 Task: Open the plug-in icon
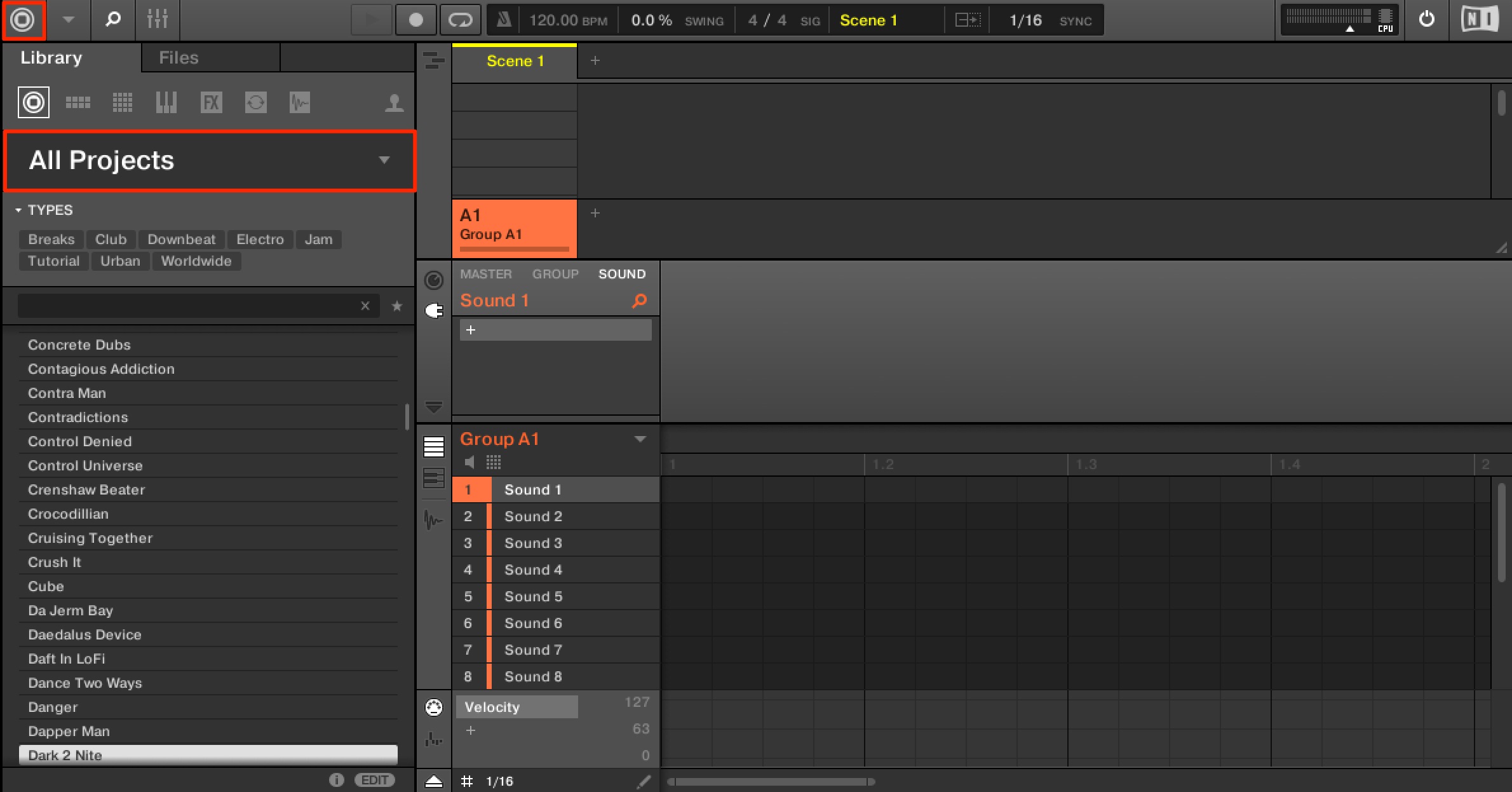tap(434, 311)
